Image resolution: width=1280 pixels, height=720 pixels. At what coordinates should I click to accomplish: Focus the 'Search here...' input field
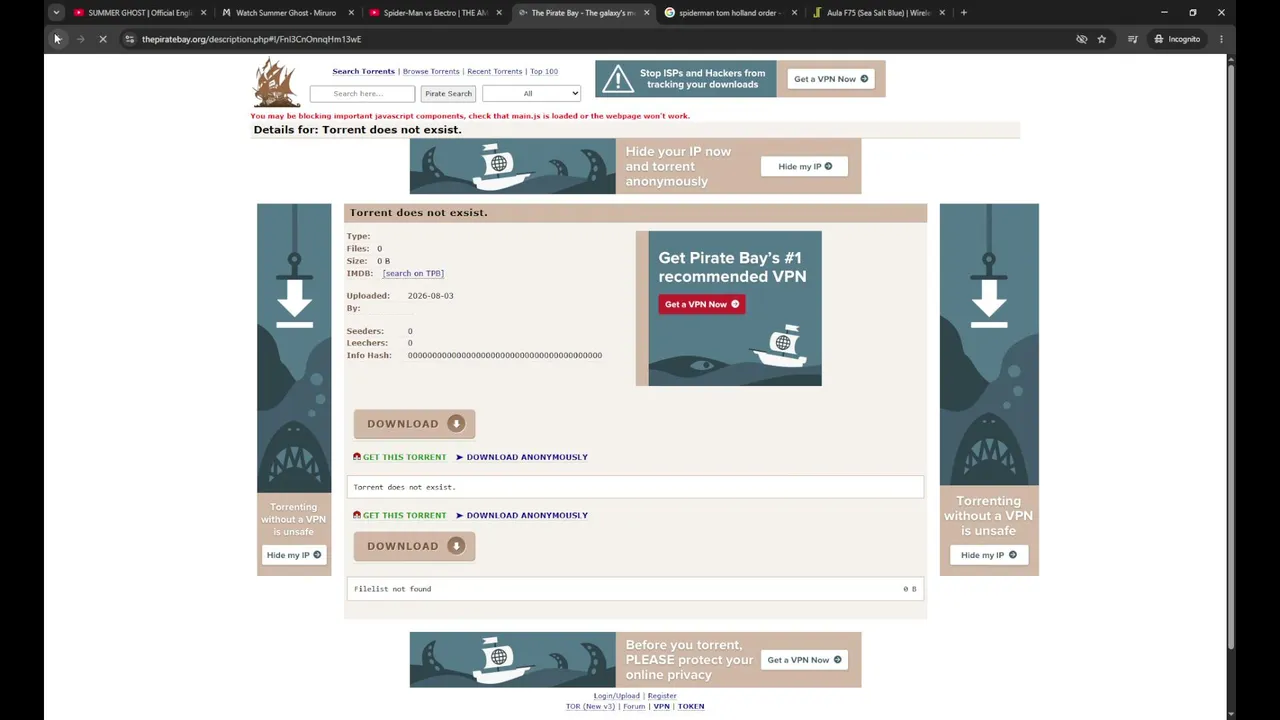pos(362,94)
